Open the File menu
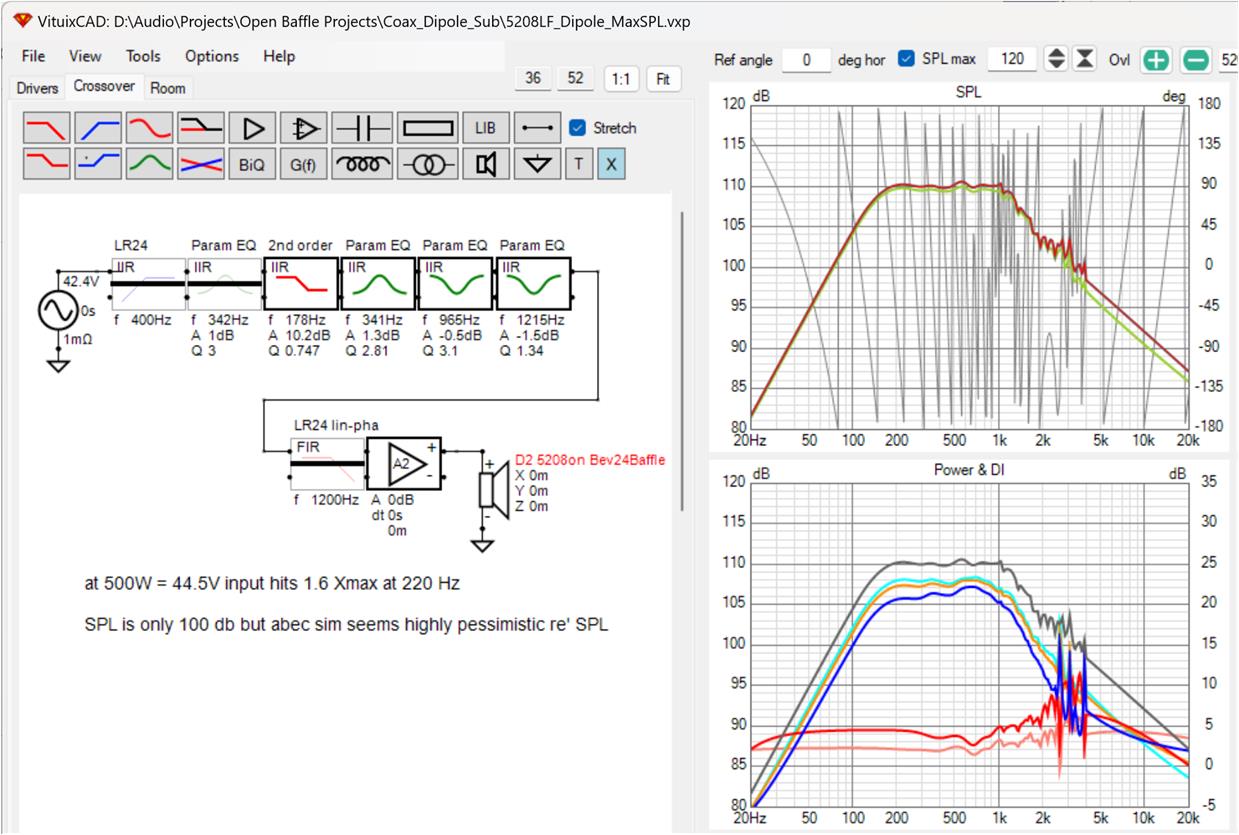The image size is (1239, 835). pyautogui.click(x=33, y=56)
